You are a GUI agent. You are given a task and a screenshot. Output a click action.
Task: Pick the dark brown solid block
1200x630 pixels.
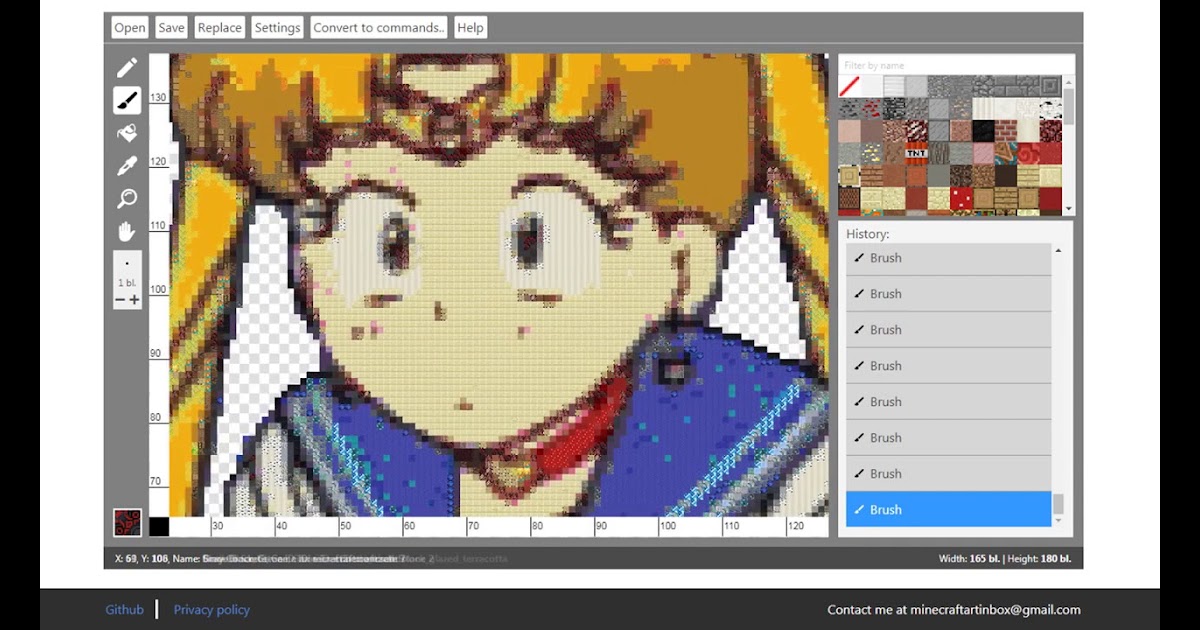pos(1006,175)
